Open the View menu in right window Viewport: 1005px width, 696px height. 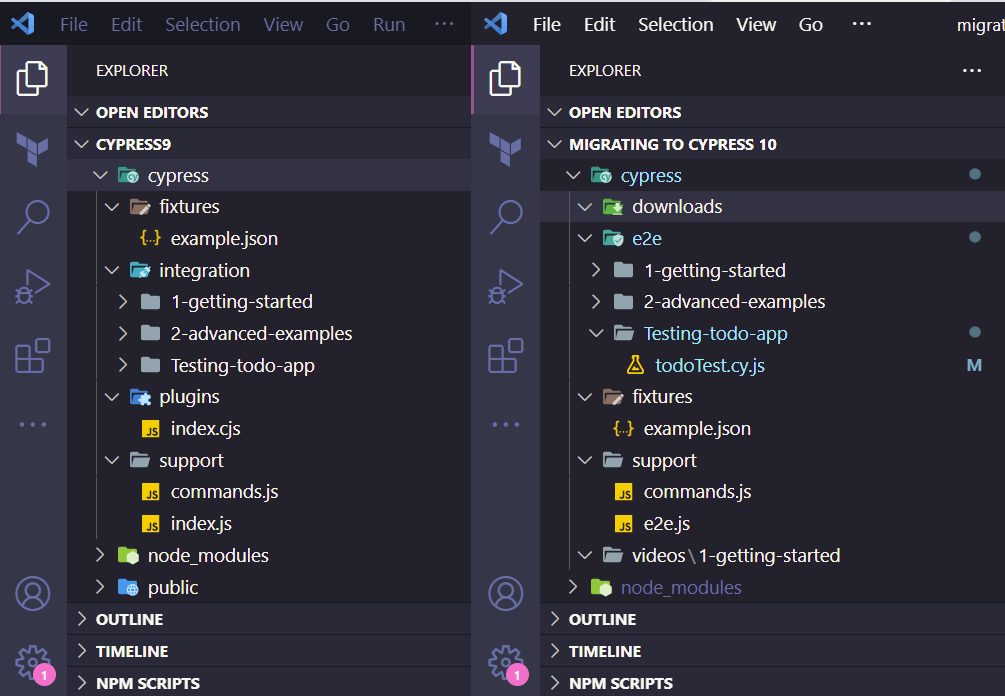[x=756, y=25]
